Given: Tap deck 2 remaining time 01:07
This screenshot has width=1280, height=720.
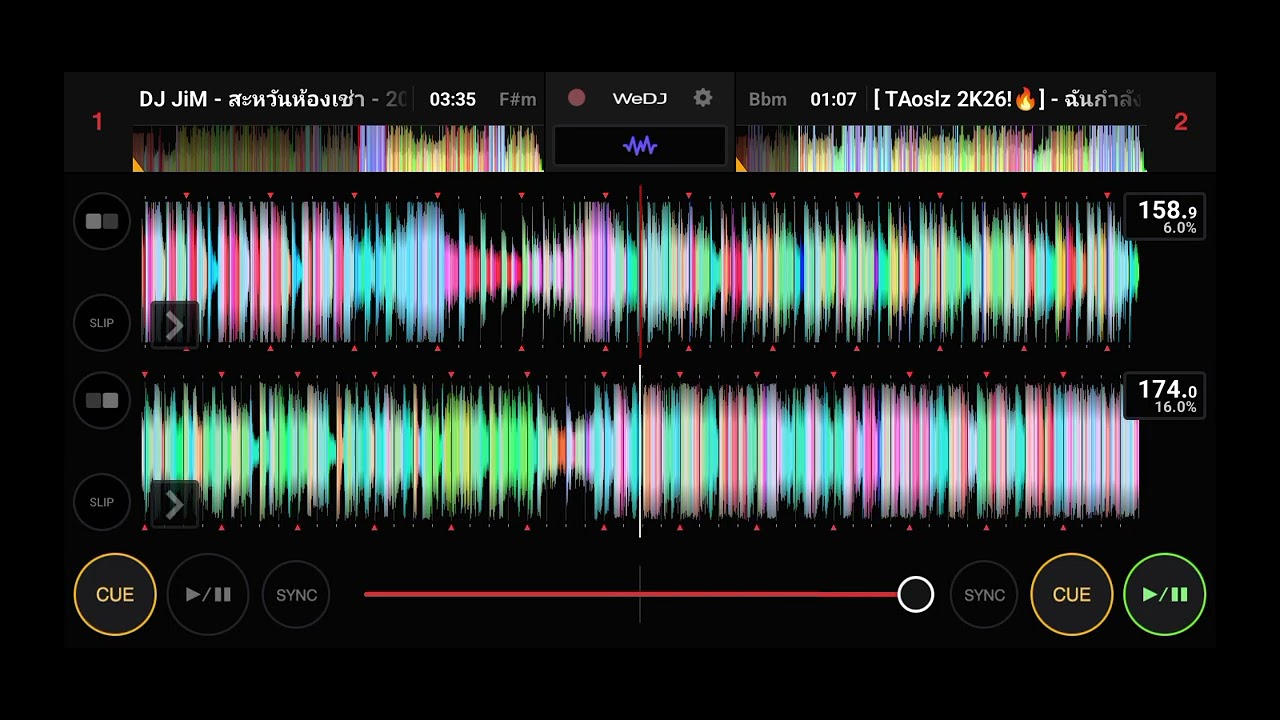Looking at the screenshot, I should [x=833, y=99].
